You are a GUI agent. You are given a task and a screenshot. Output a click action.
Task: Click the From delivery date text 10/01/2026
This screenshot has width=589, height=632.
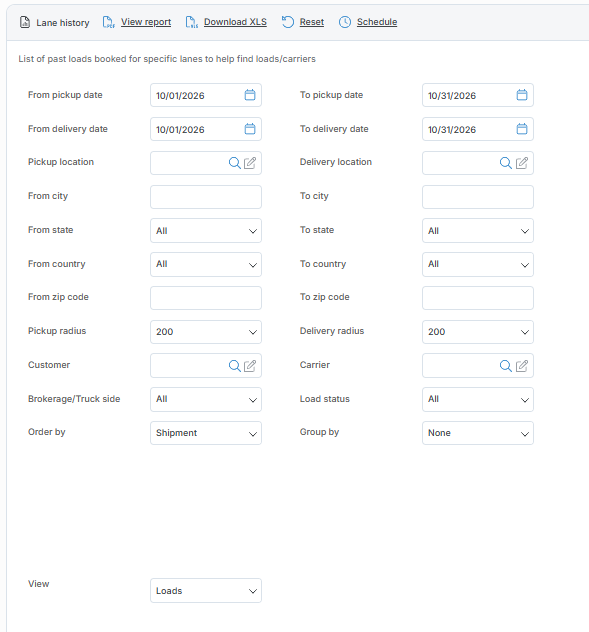point(180,130)
